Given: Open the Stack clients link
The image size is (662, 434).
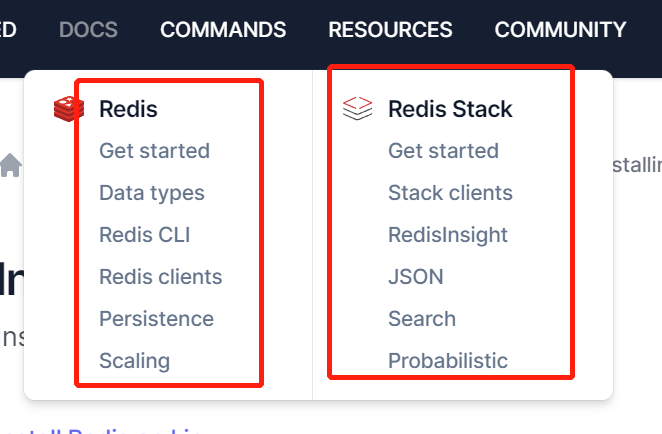Looking at the screenshot, I should (x=450, y=193).
